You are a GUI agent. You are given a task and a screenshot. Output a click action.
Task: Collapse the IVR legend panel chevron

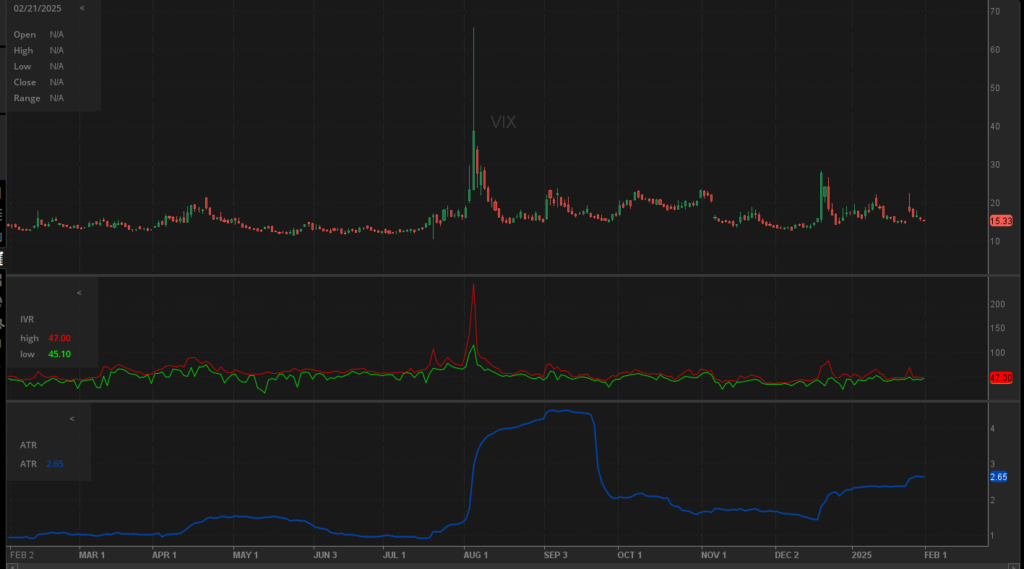click(79, 293)
